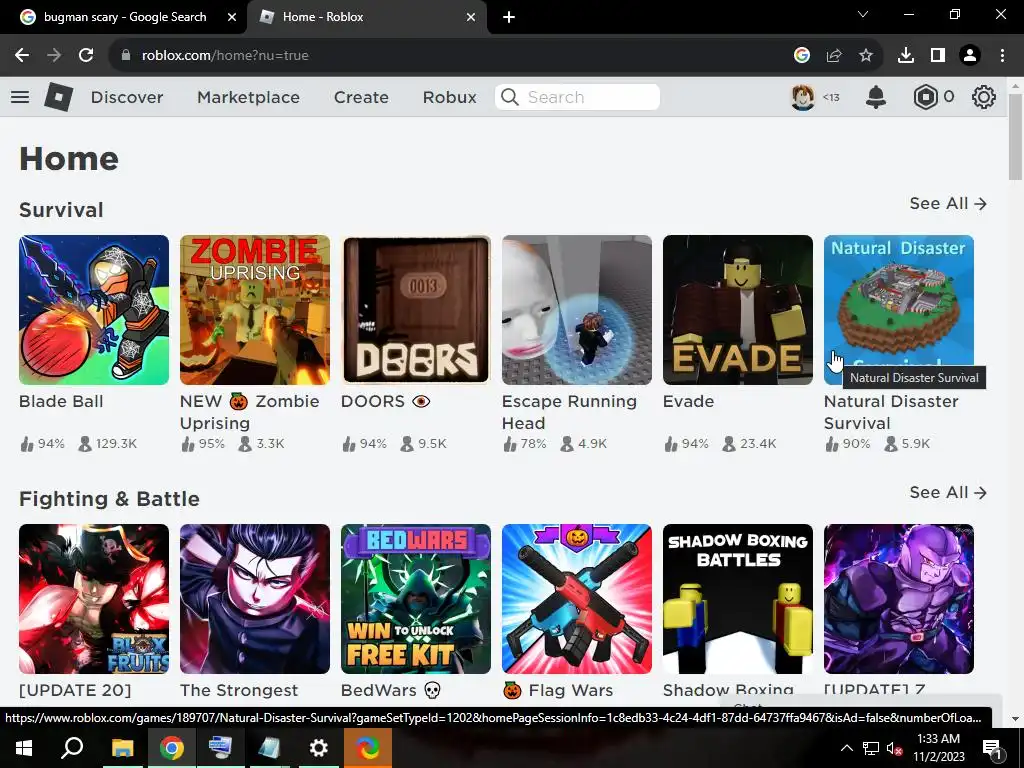Open Chrome profile icon
1024x768 pixels.
coord(970,56)
